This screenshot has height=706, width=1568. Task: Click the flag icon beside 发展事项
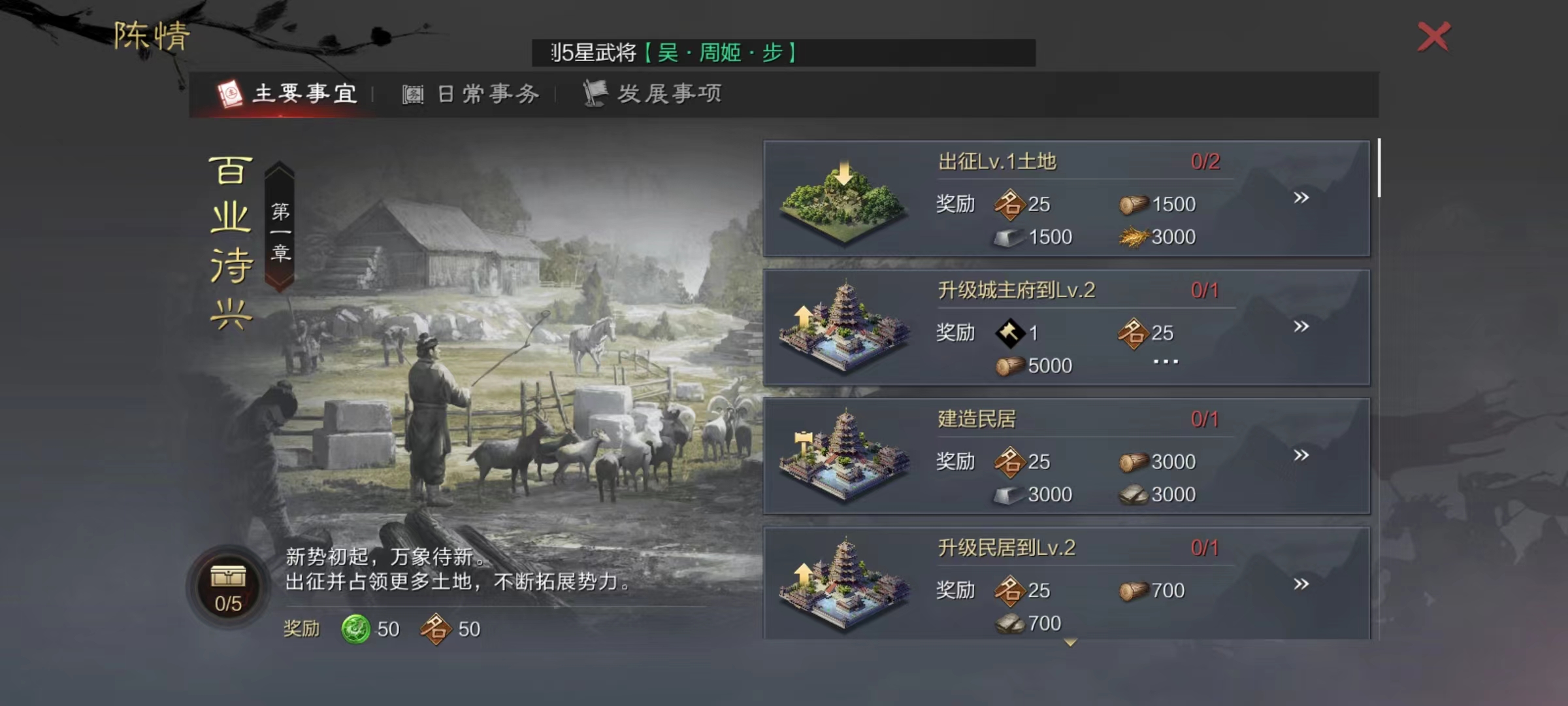click(x=595, y=93)
